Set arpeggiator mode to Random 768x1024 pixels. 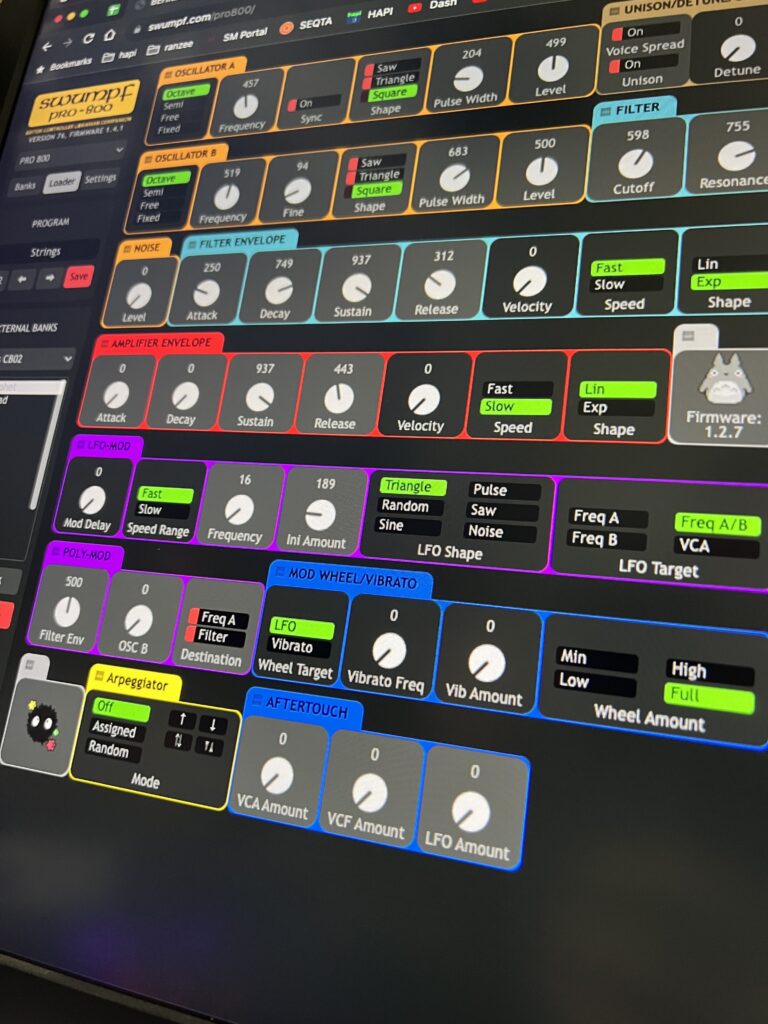[114, 748]
